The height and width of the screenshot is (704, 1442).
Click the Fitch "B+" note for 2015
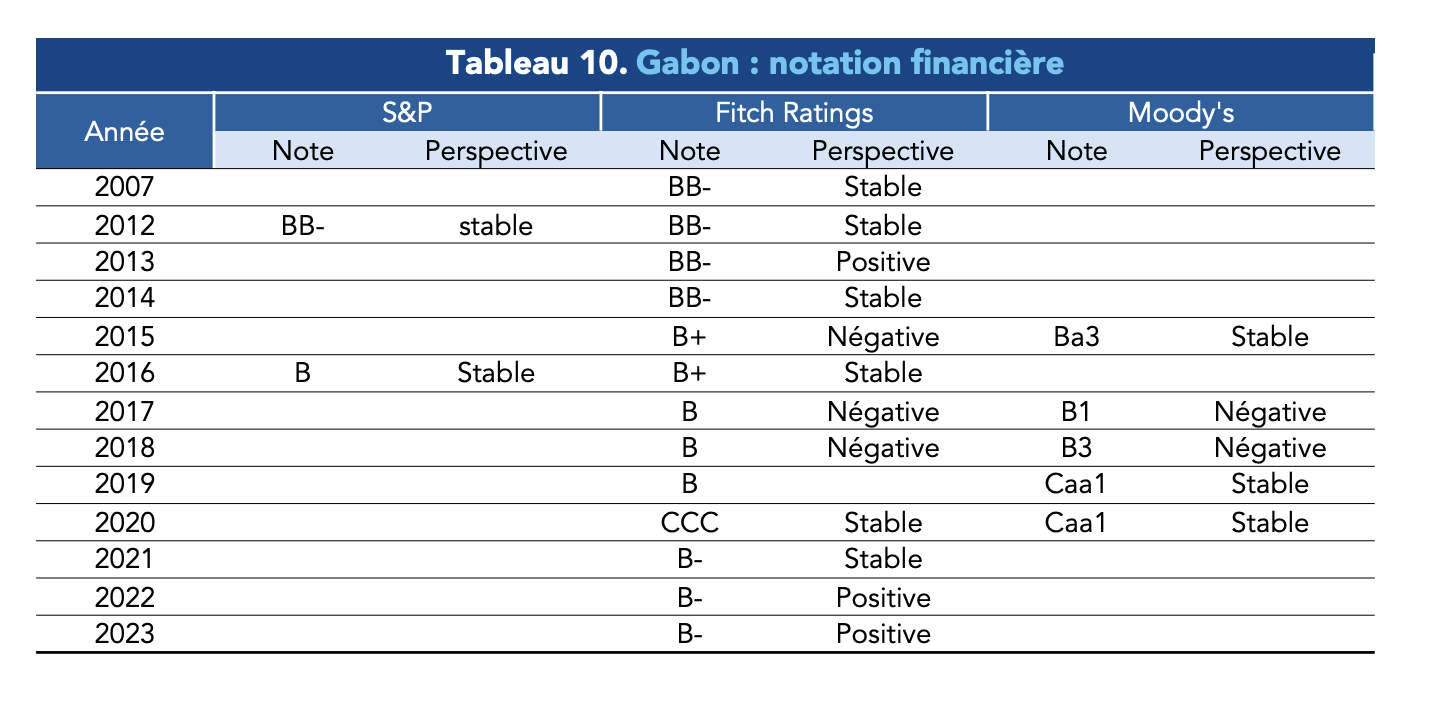(x=690, y=337)
